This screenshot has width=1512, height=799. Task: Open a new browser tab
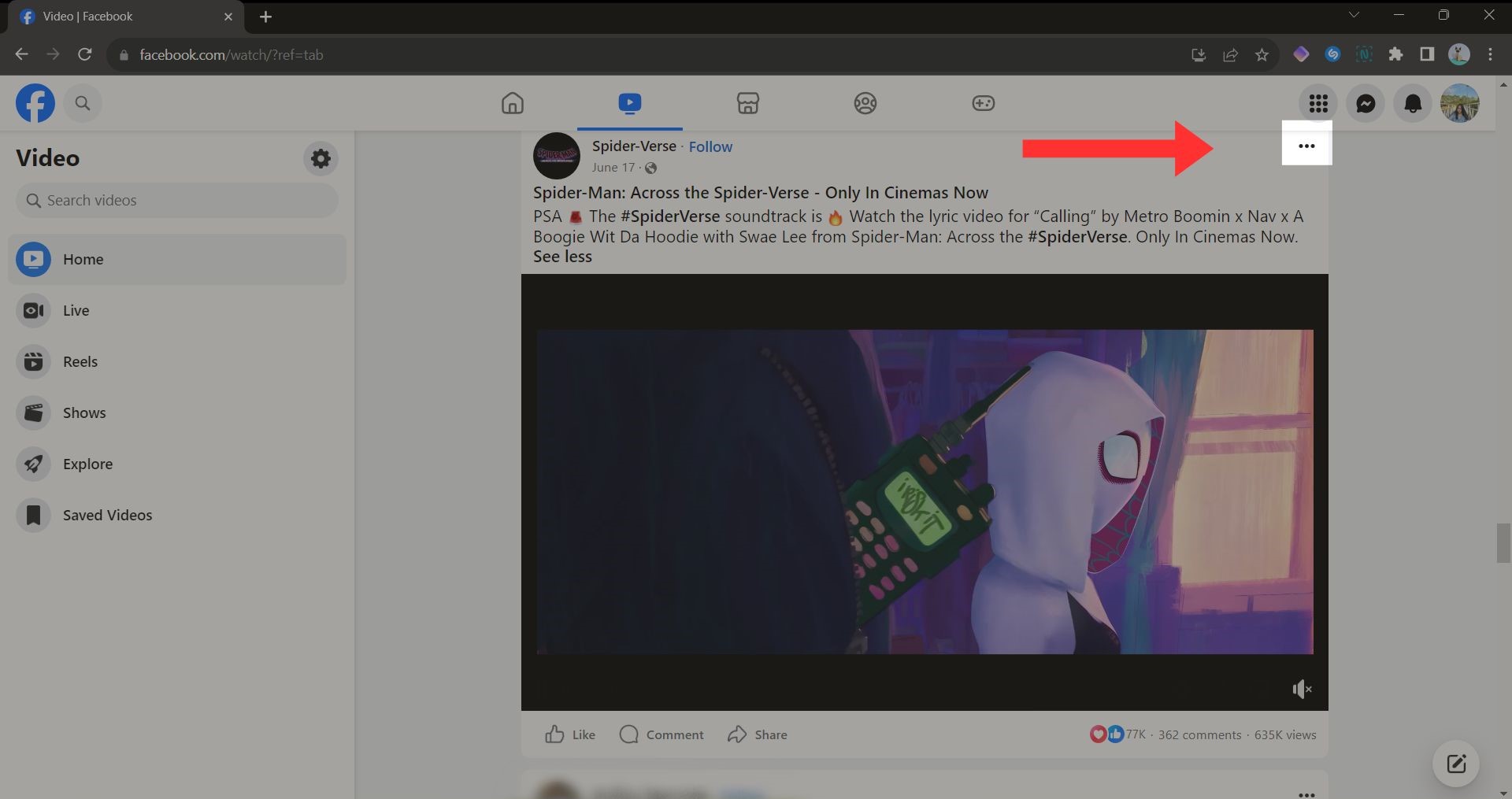tap(265, 17)
